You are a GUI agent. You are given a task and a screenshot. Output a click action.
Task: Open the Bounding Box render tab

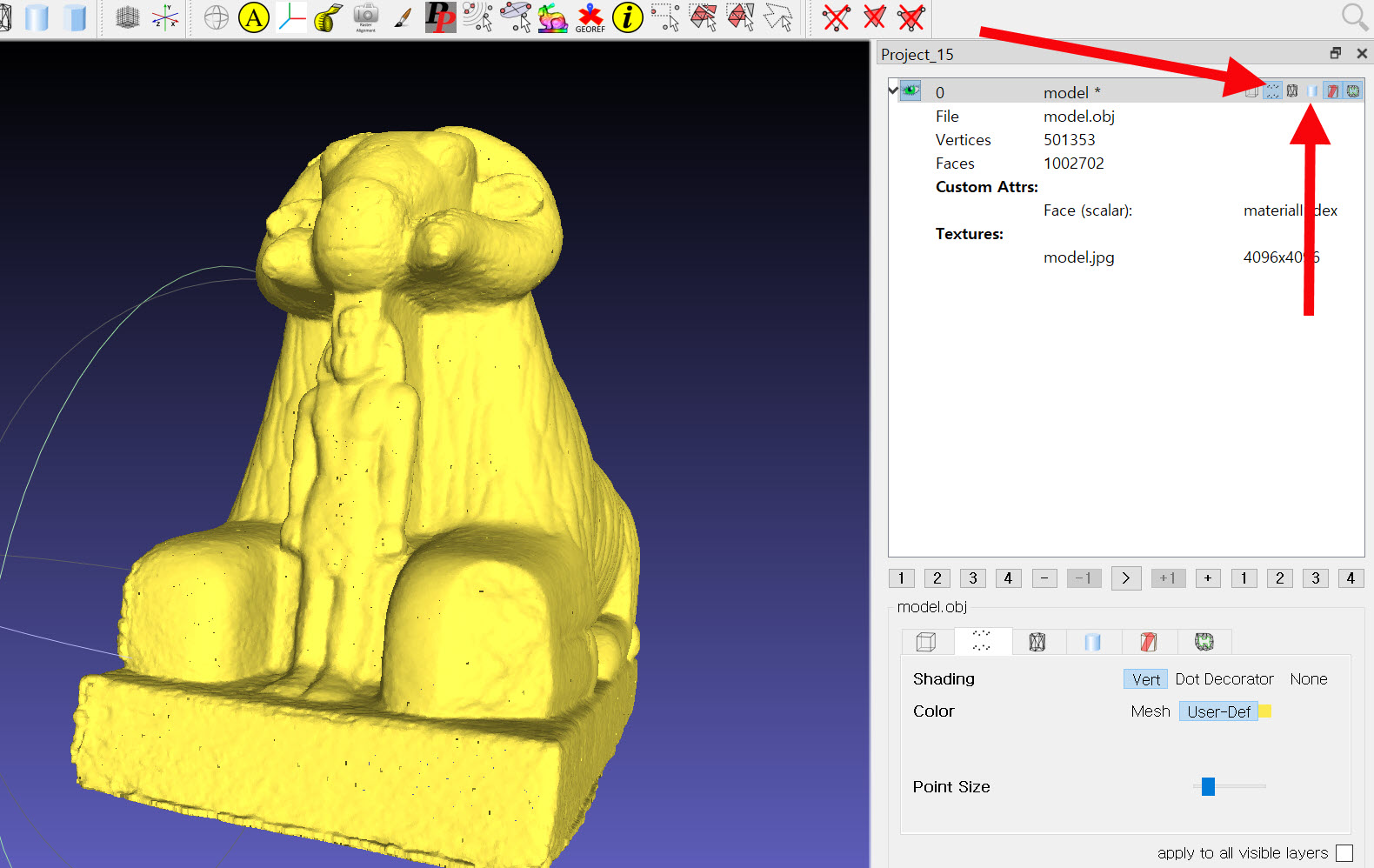[x=927, y=642]
